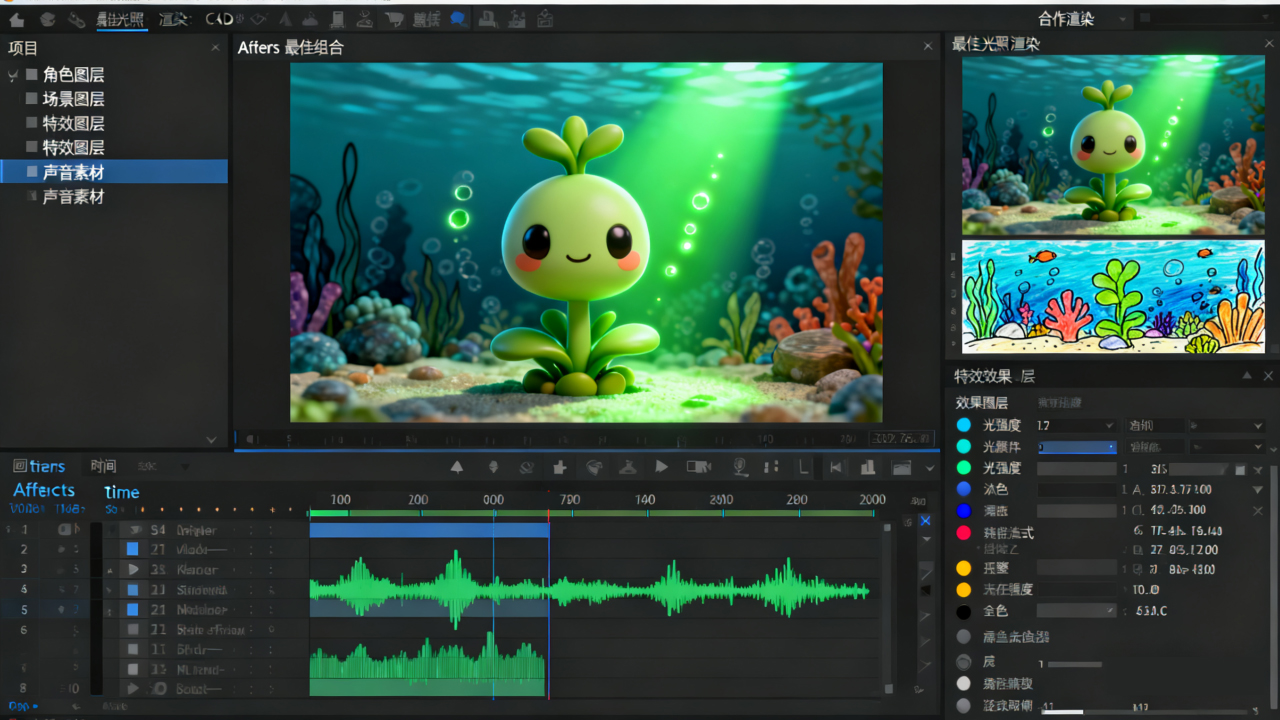Click the CAD icon in top toolbar
The image size is (1280, 720).
(220, 19)
